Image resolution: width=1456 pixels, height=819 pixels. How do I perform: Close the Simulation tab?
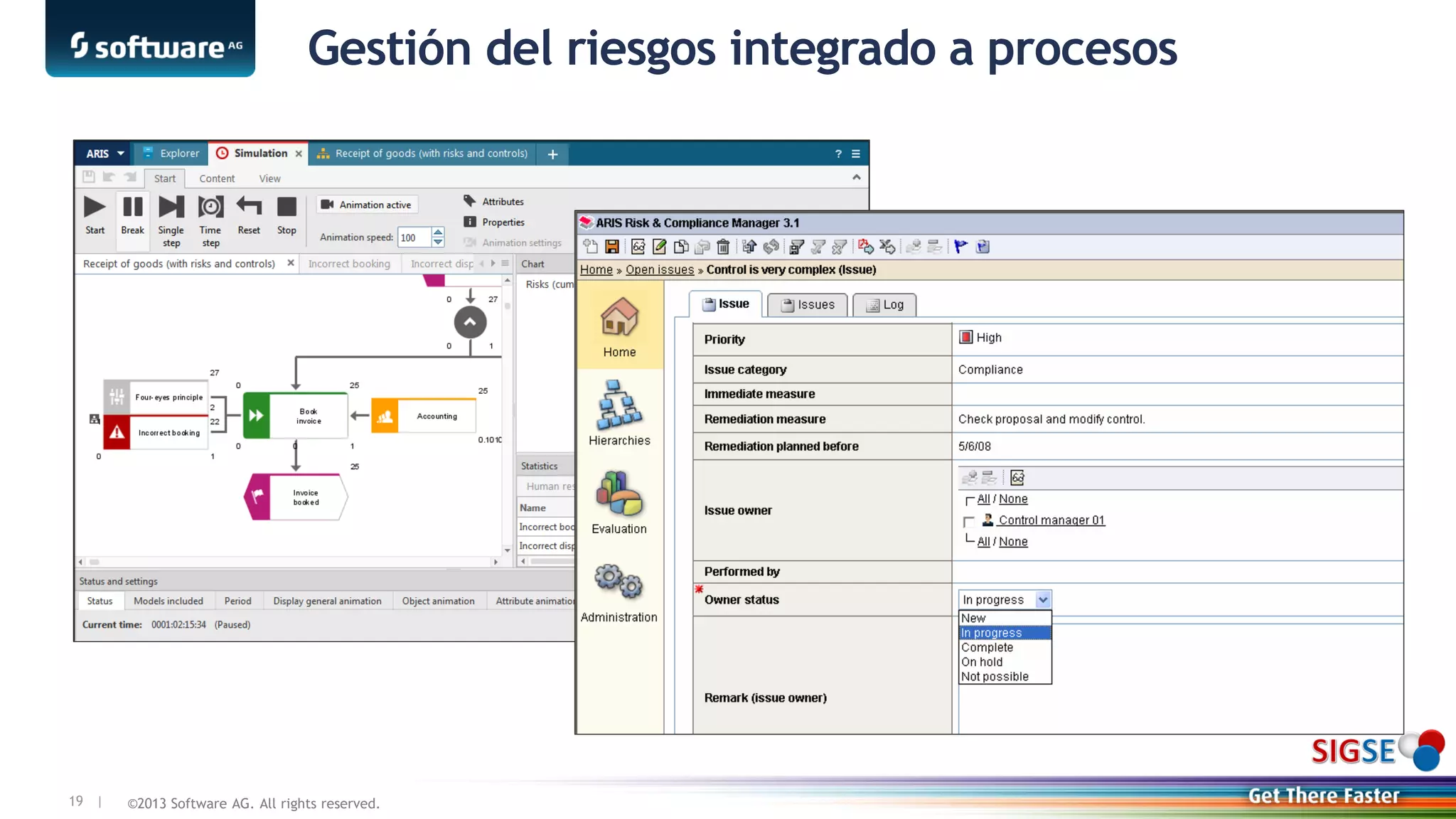[299, 154]
